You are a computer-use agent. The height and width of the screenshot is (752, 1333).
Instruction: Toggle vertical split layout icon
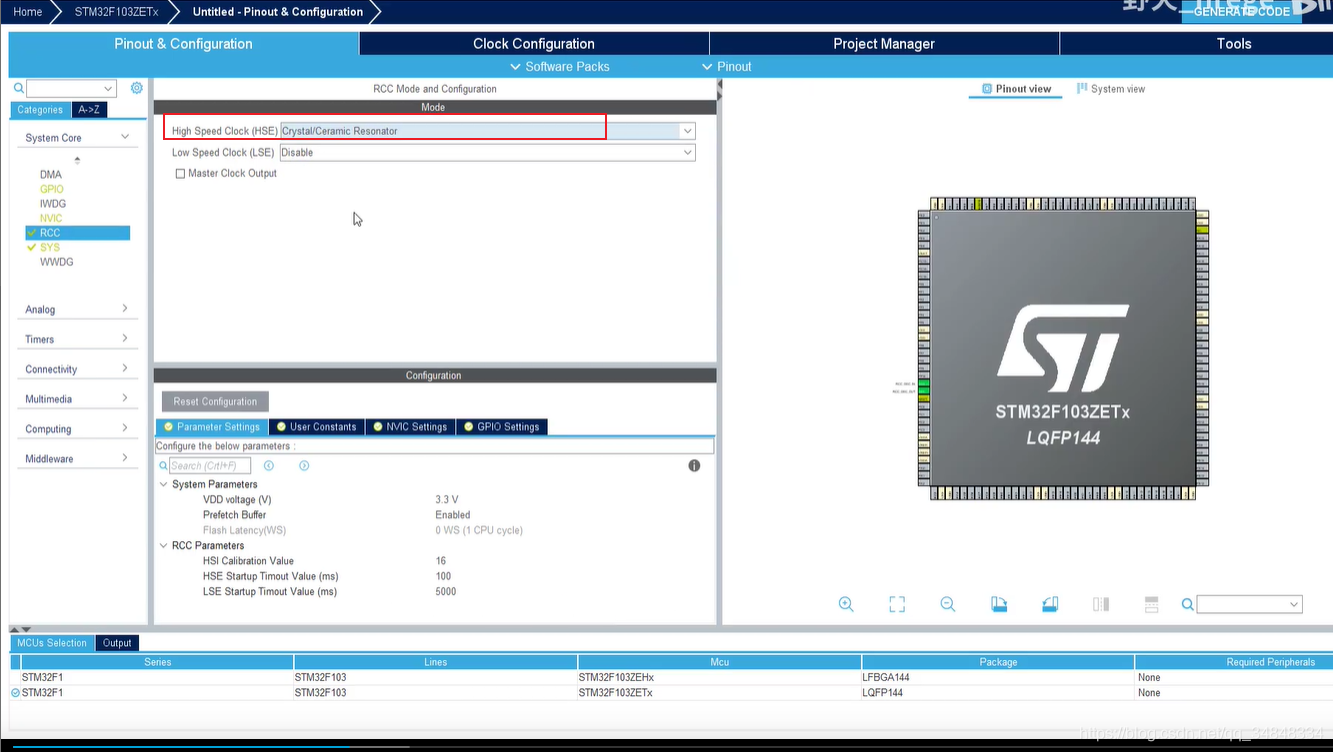pos(1101,604)
